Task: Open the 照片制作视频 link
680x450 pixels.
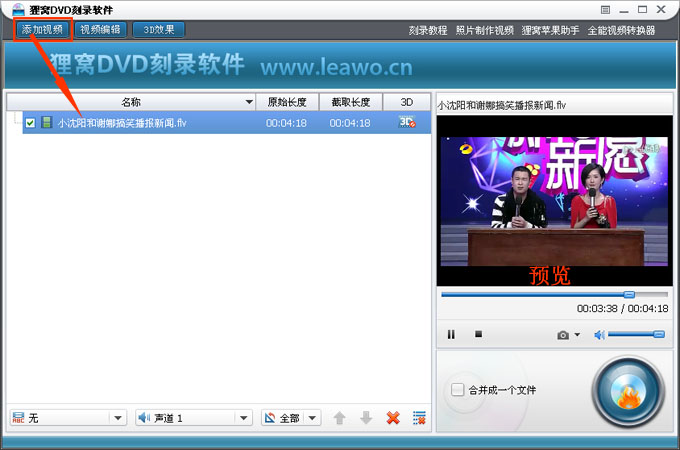Action: coord(484,30)
